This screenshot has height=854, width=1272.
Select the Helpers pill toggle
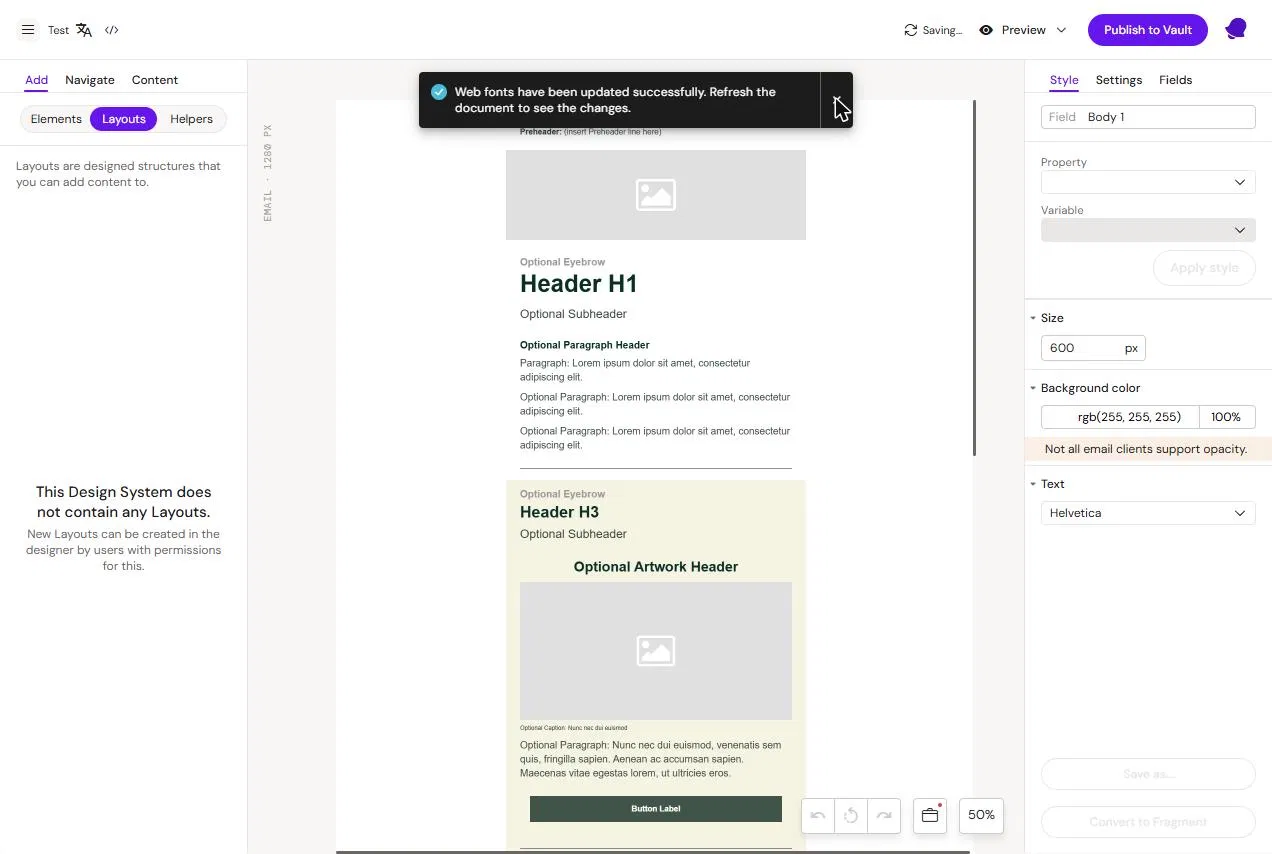[x=191, y=119]
